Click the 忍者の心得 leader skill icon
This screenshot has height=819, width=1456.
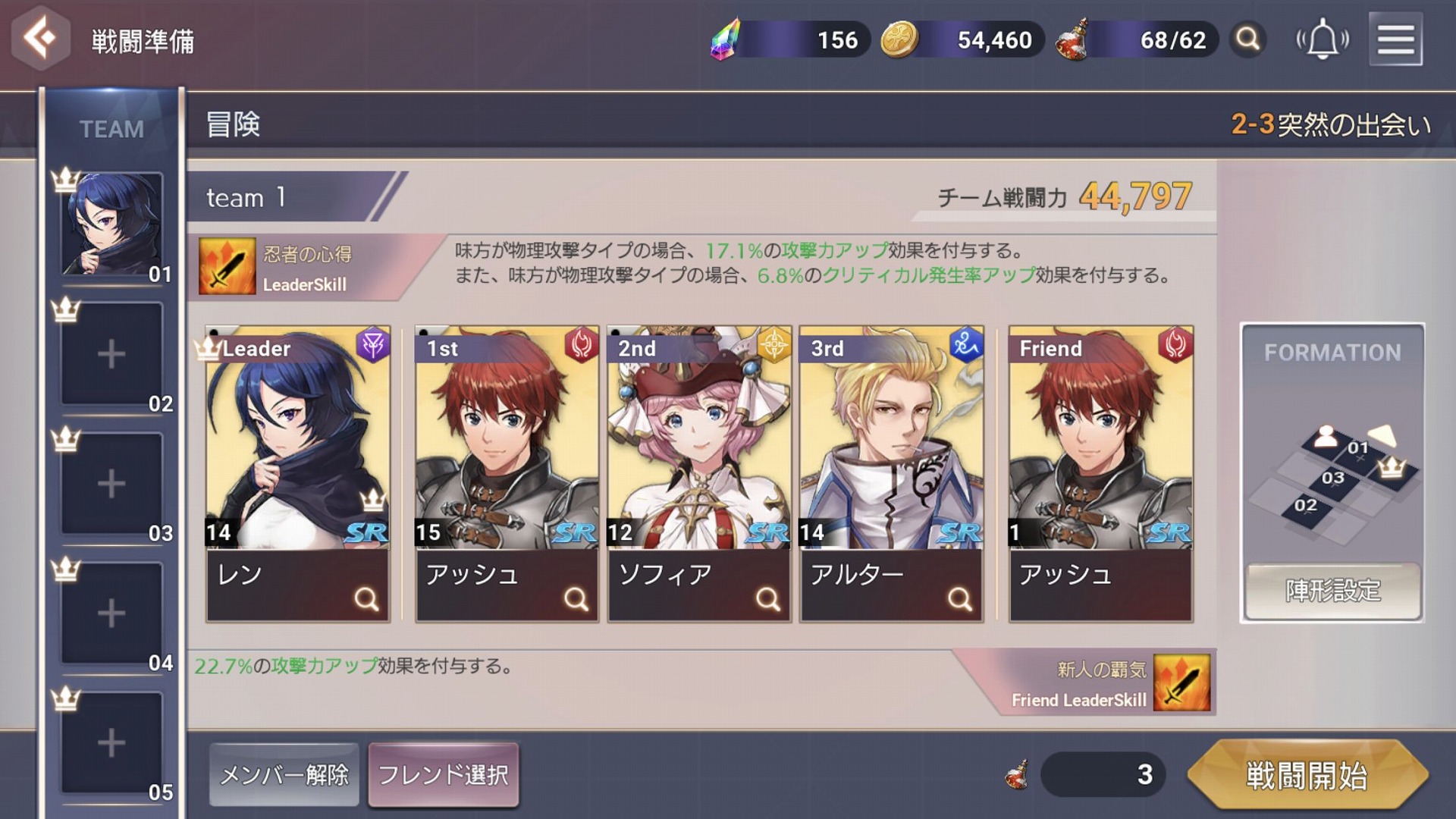(x=227, y=266)
